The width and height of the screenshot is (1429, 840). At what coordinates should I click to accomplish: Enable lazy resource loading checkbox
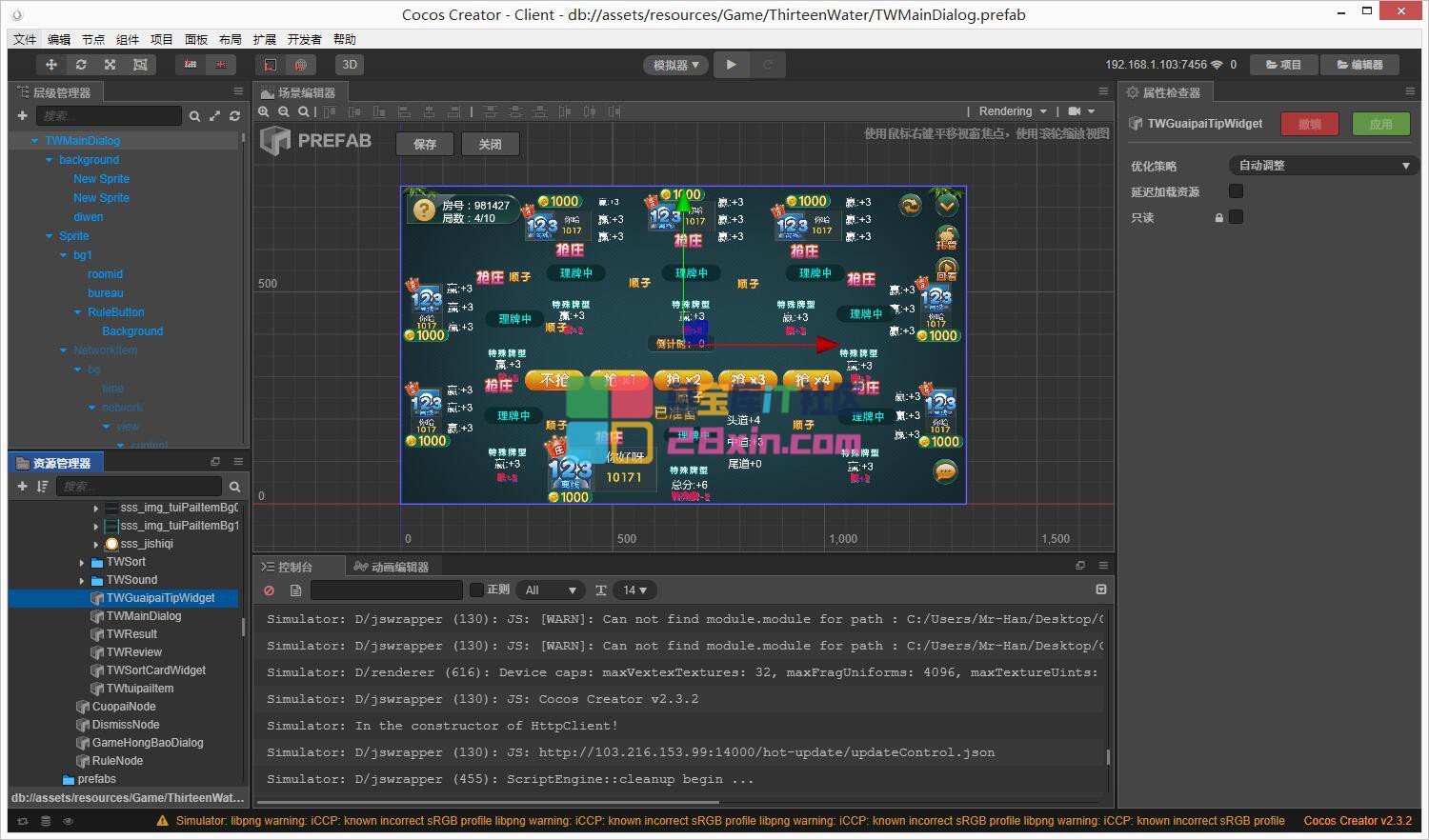tap(1236, 191)
